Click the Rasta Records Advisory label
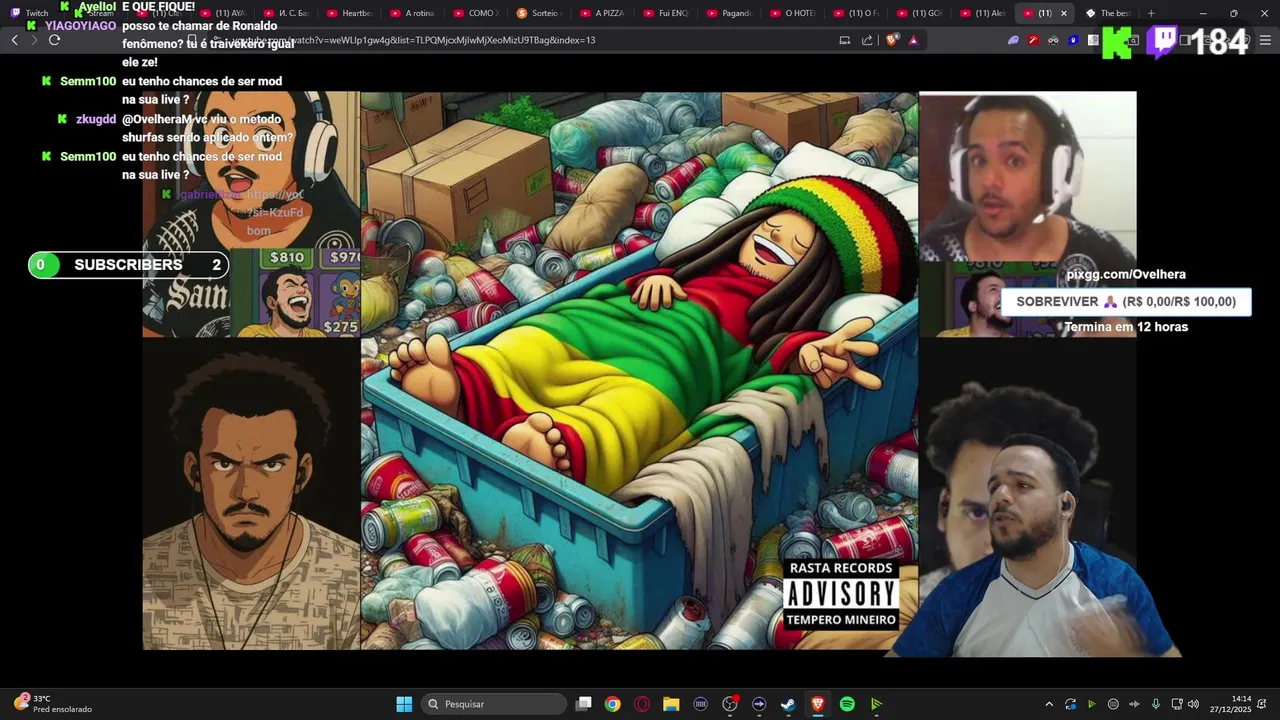Screen dimensions: 1280x720 pos(841,594)
